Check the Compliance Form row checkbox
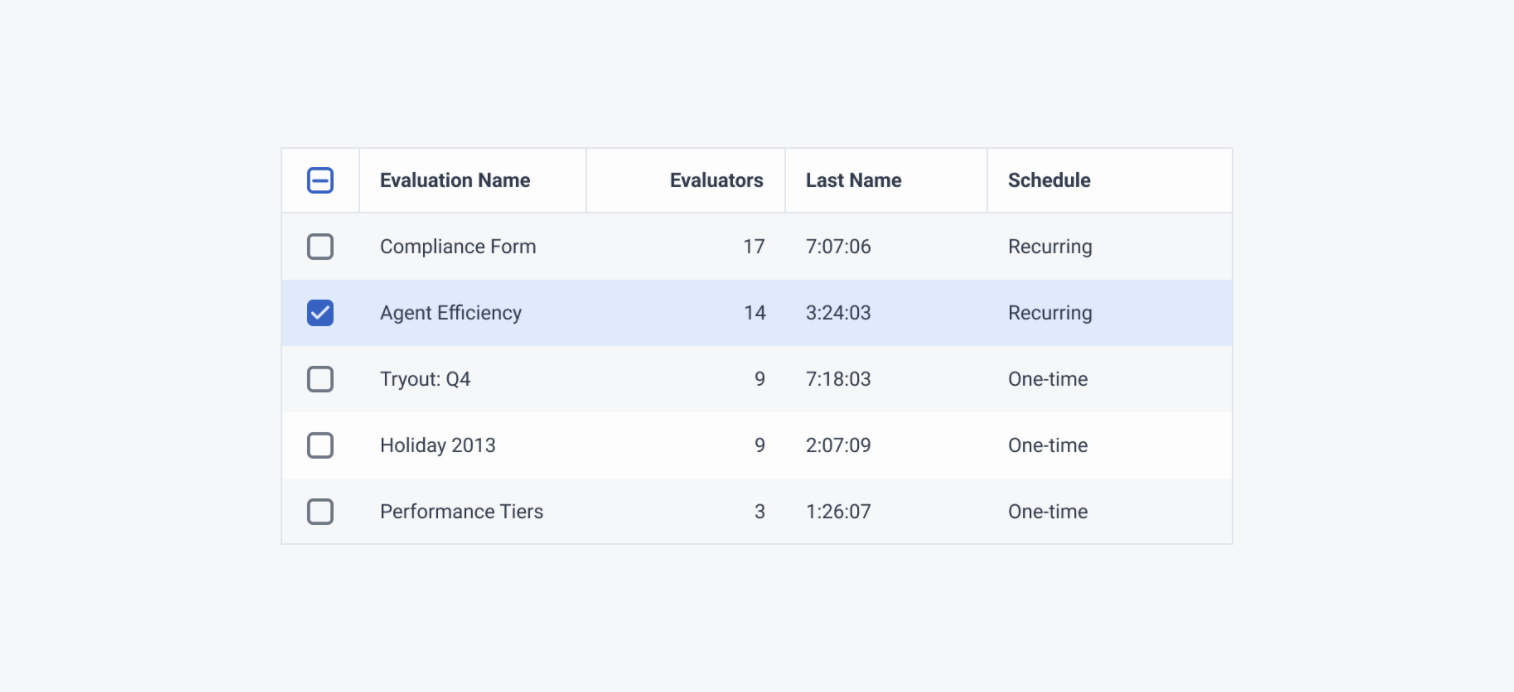 pos(320,247)
